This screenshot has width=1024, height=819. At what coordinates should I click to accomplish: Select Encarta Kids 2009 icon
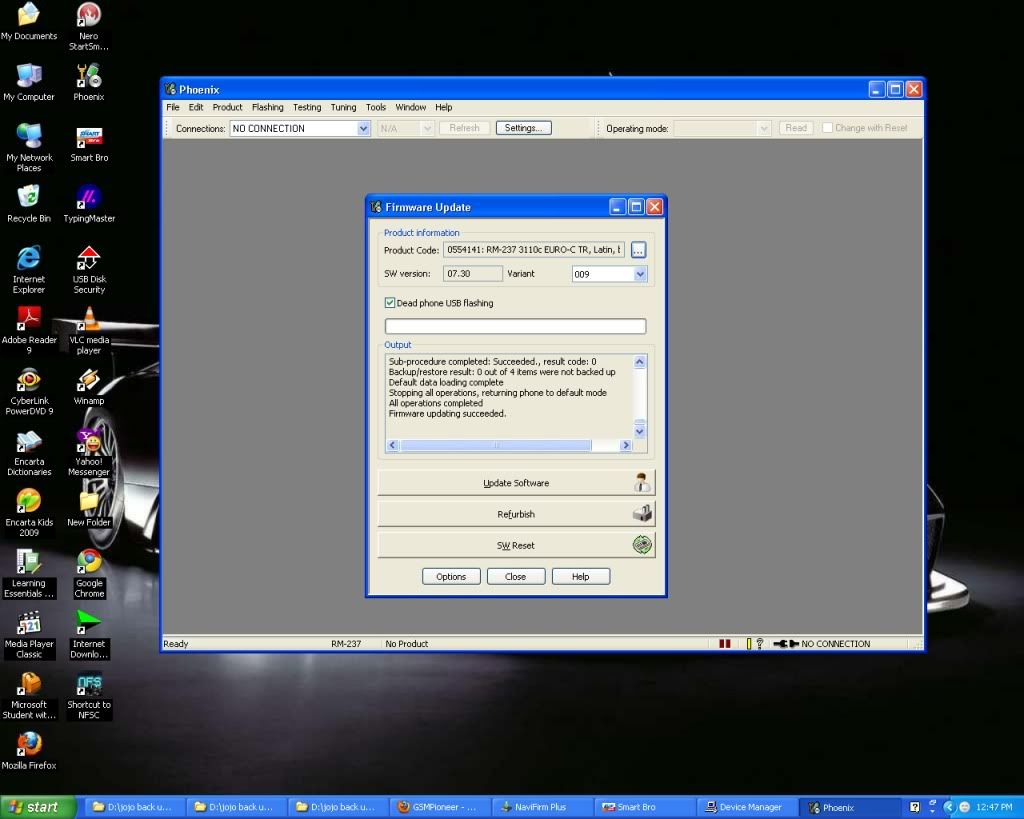[29, 512]
